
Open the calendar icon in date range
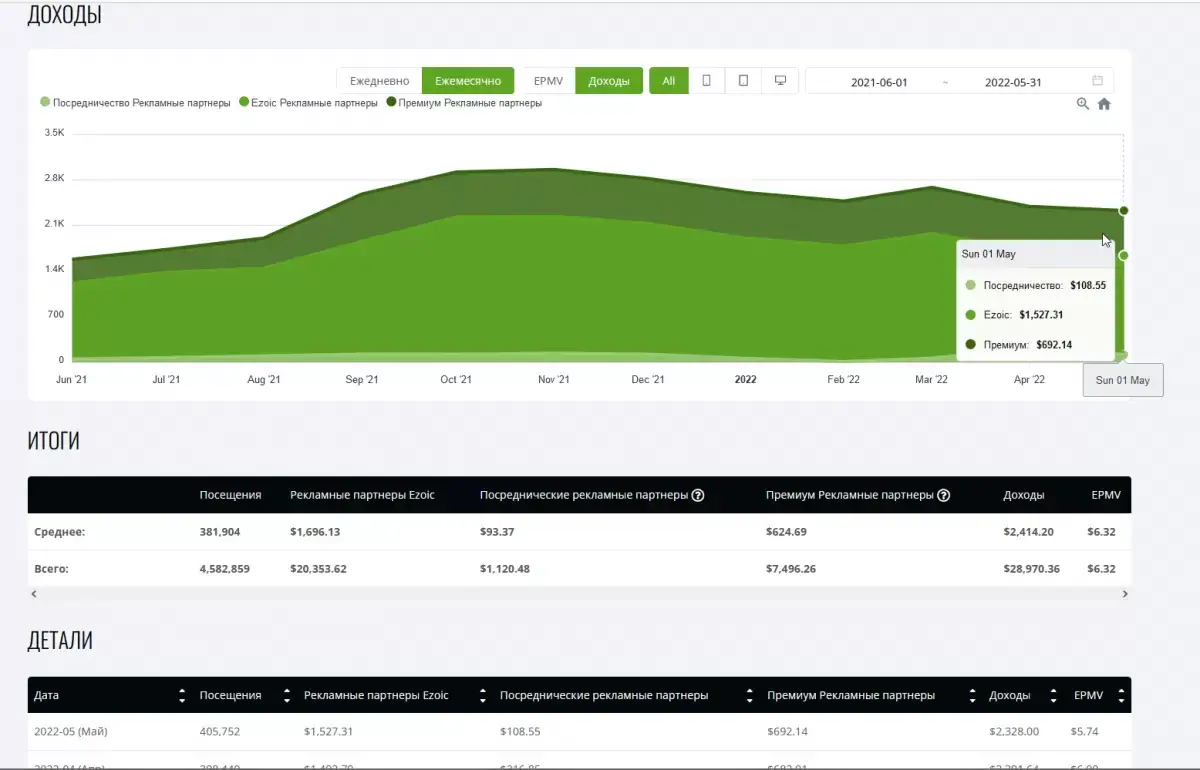(x=1097, y=81)
